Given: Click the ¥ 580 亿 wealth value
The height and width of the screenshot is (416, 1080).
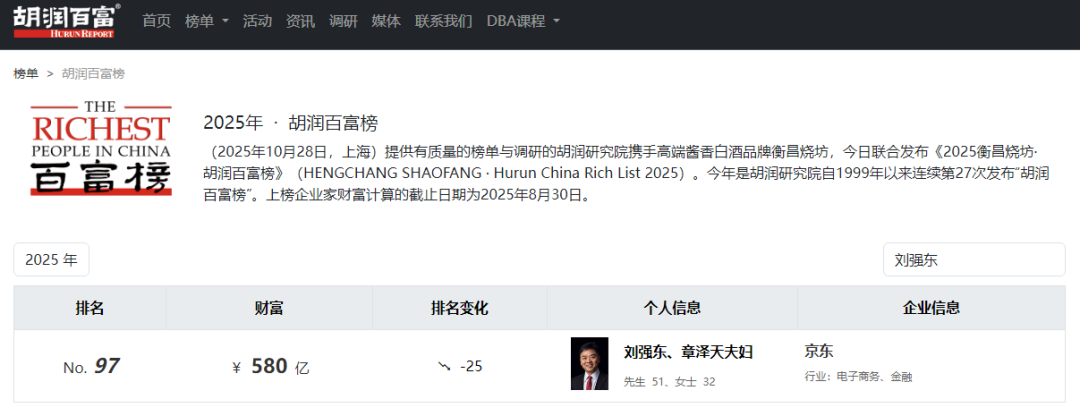Looking at the screenshot, I should [271, 367].
